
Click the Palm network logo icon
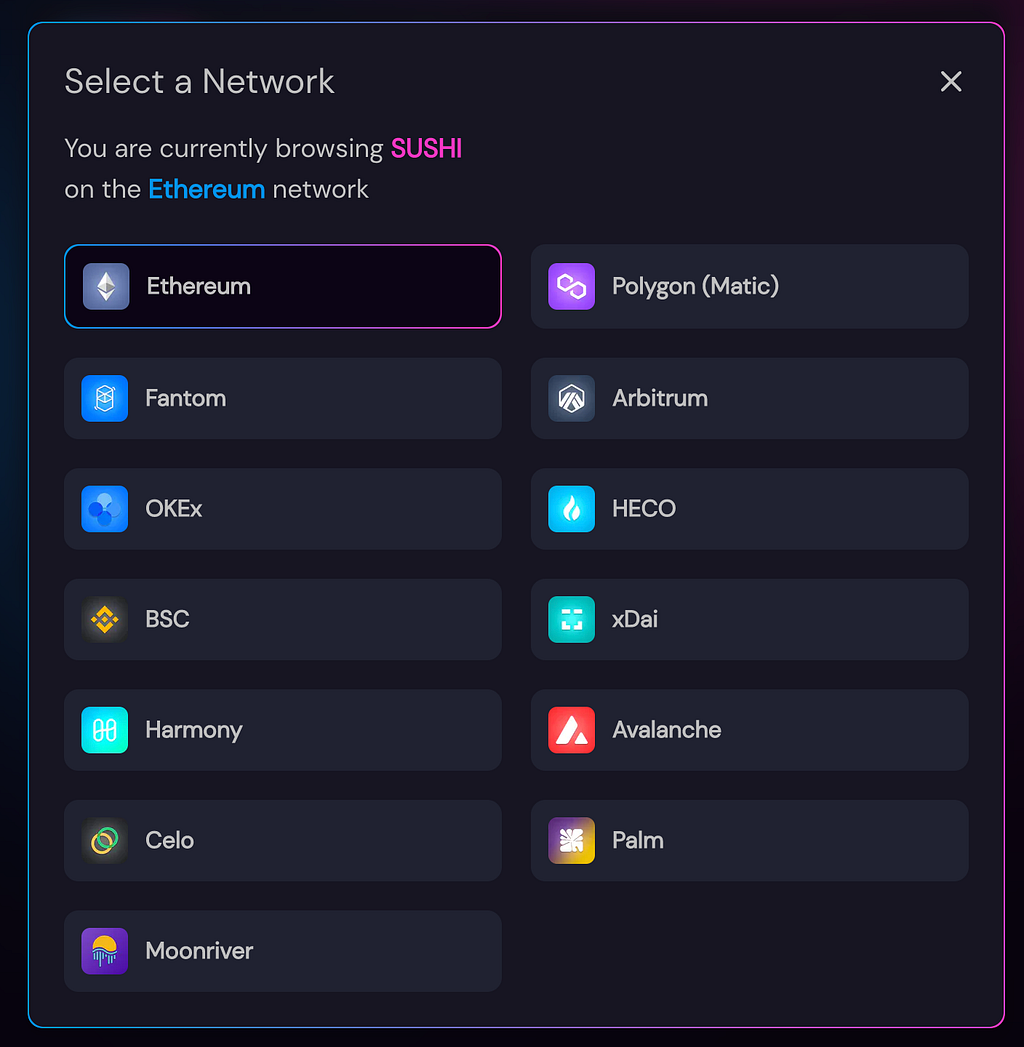tap(571, 841)
